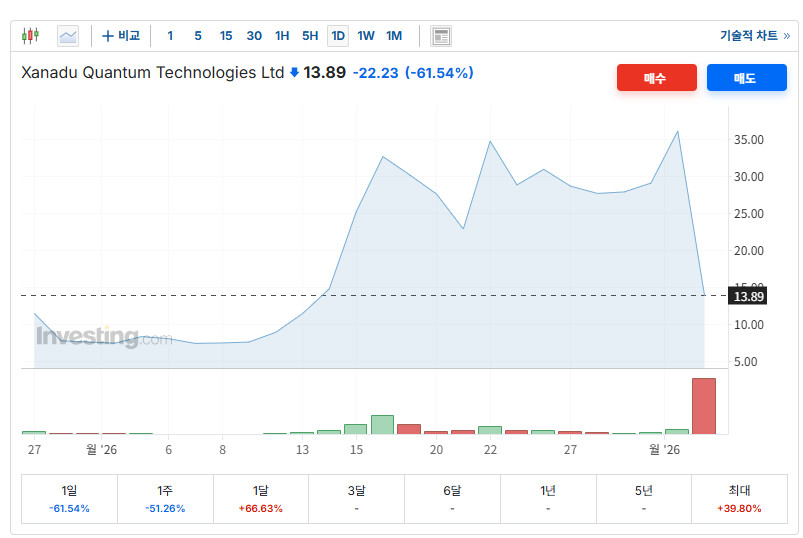
Task: Click the Xanadu Quantum Technologies Ltd title
Action: pos(153,73)
